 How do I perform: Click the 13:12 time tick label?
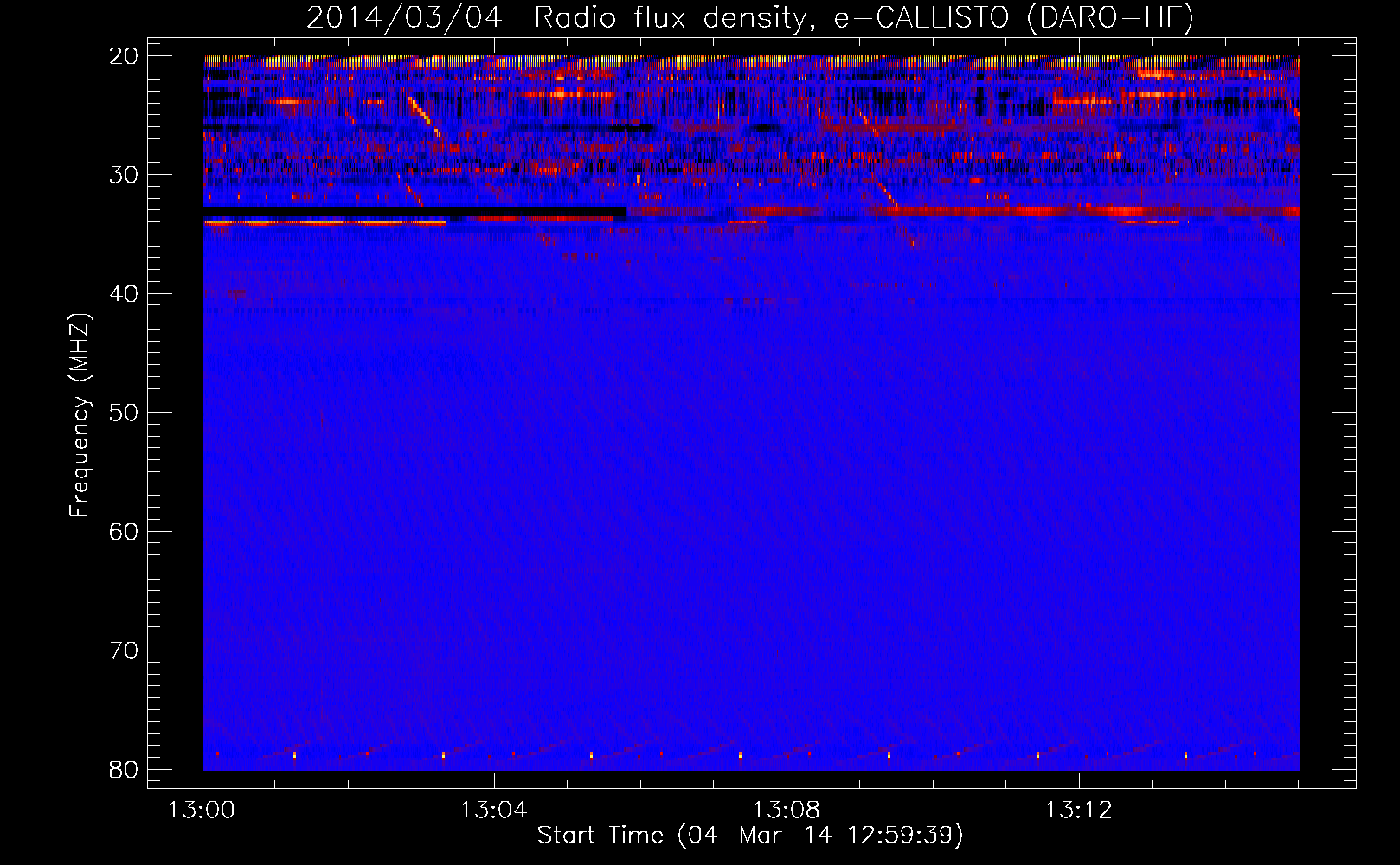point(1079,811)
